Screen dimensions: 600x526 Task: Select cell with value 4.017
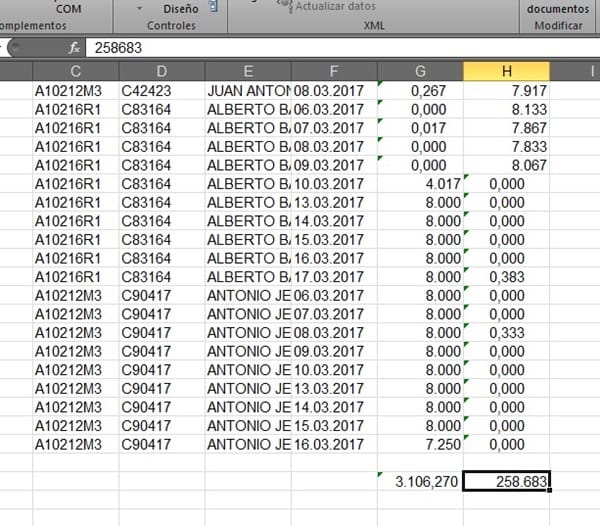(x=420, y=184)
